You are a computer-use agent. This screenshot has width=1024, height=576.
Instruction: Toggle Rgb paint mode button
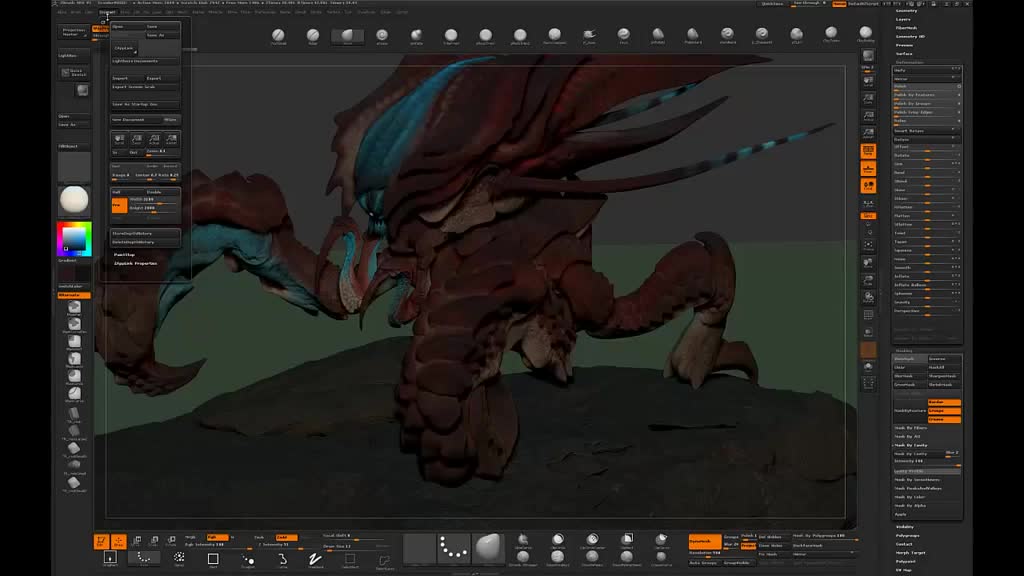217,537
